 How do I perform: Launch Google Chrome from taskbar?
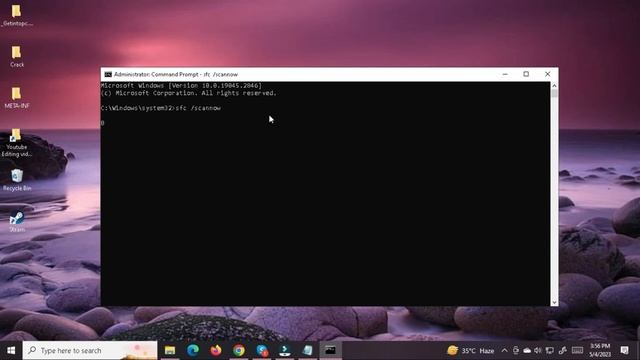pos(239,350)
